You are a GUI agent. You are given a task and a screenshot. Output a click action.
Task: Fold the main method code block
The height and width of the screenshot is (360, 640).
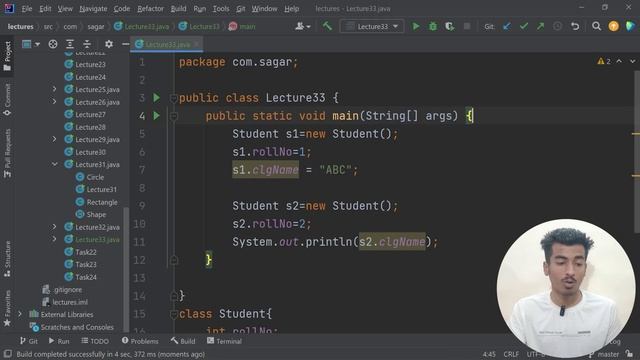pos(173,116)
